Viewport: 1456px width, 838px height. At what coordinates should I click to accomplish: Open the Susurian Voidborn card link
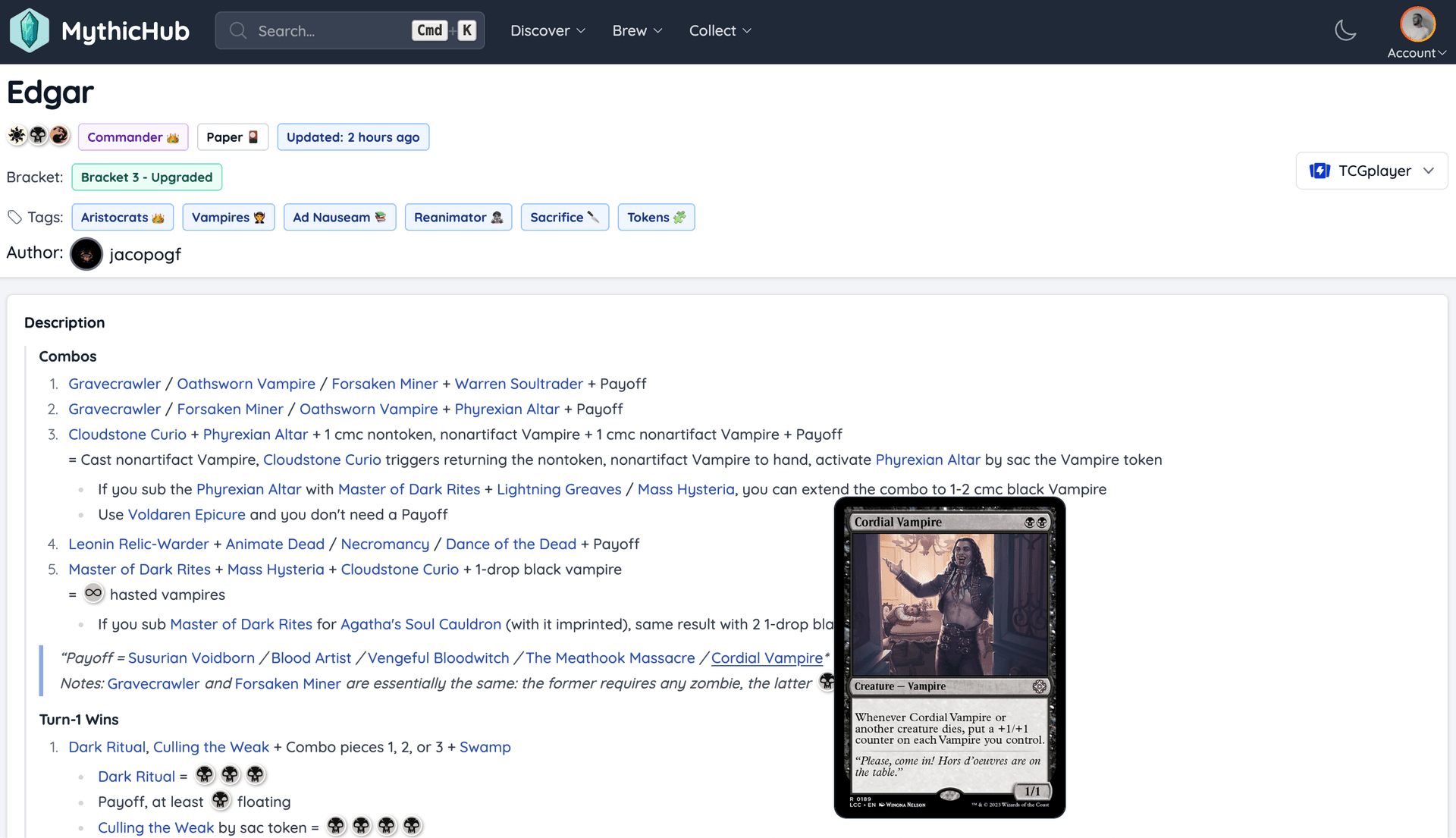[x=191, y=658]
